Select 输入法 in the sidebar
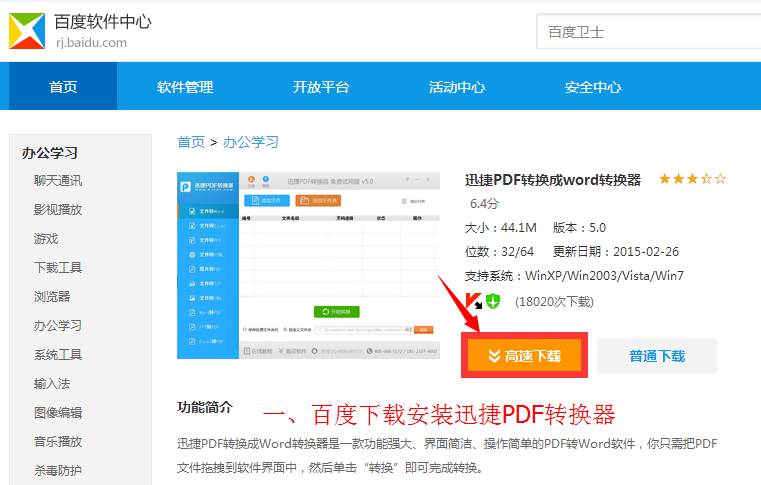Viewport: 761px width, 485px height. [x=52, y=384]
